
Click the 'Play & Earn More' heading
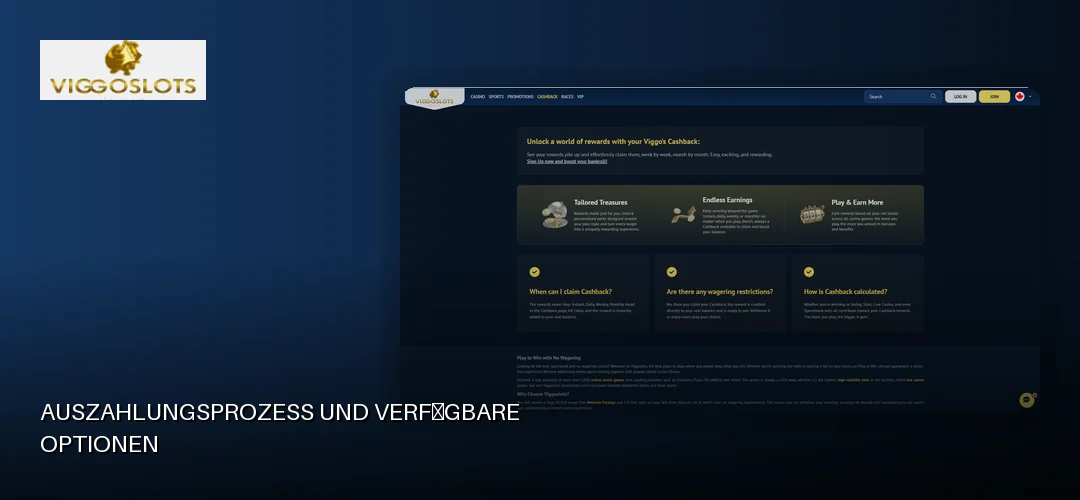(x=857, y=202)
